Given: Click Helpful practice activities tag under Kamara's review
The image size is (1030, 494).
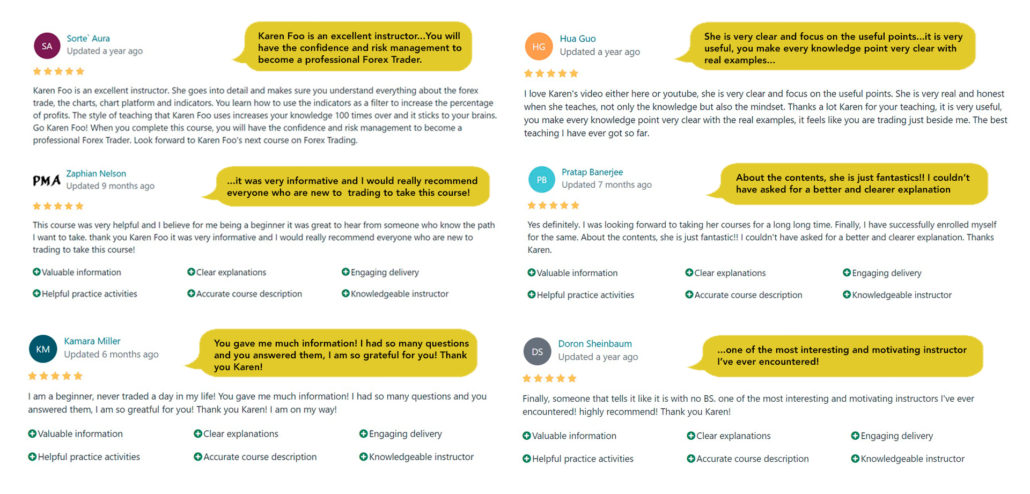Looking at the screenshot, I should (x=84, y=457).
